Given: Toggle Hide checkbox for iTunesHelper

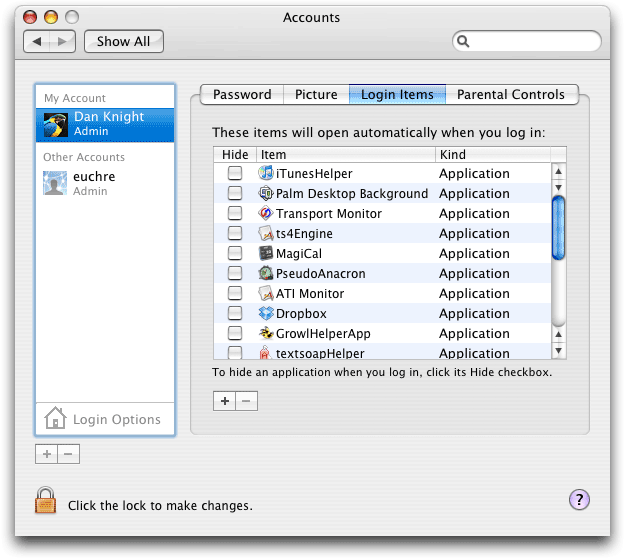Looking at the screenshot, I should pos(235,173).
